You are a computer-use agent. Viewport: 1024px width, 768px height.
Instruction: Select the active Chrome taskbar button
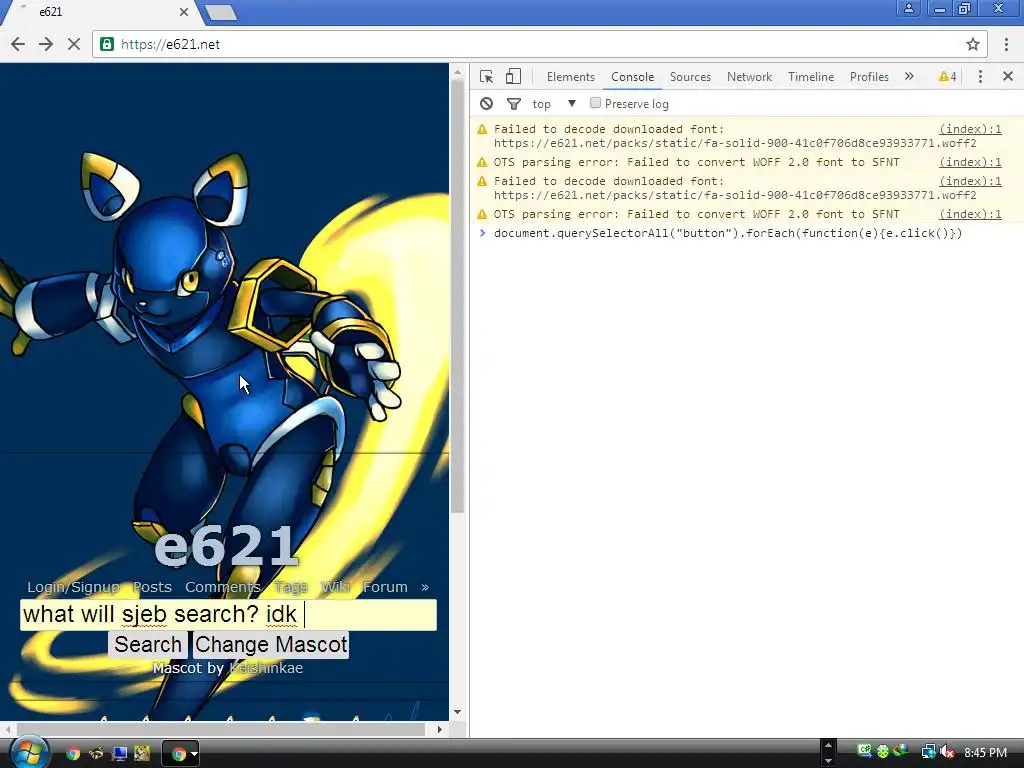click(x=180, y=754)
